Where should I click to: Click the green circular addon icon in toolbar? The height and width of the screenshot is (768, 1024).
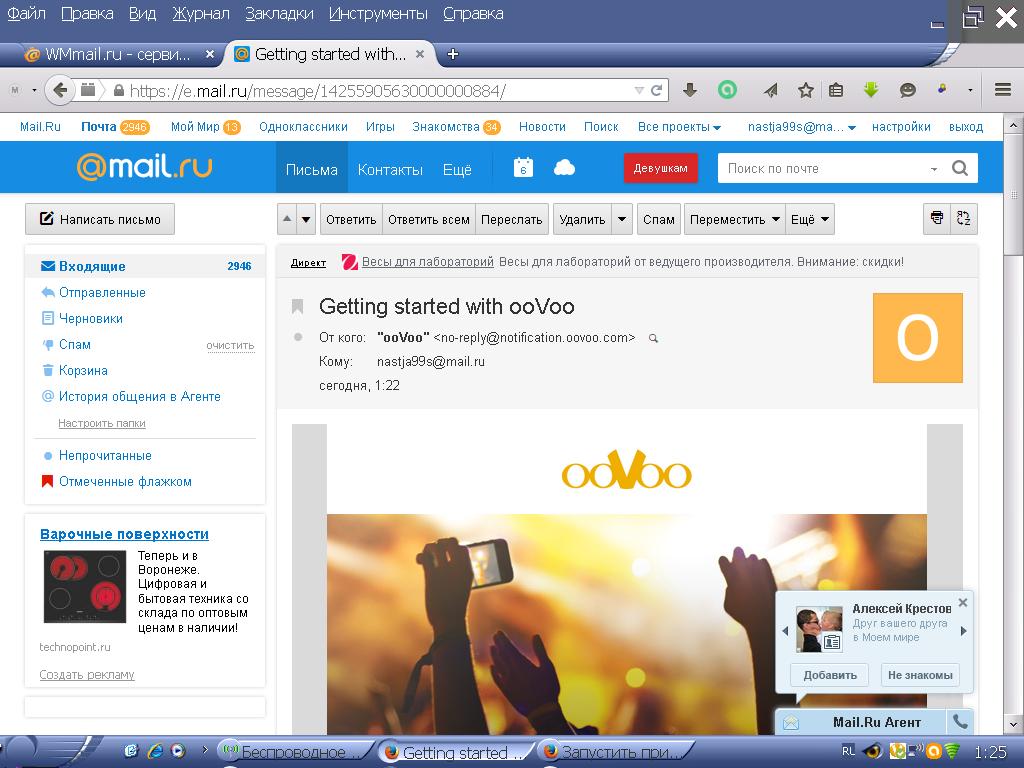click(x=727, y=89)
